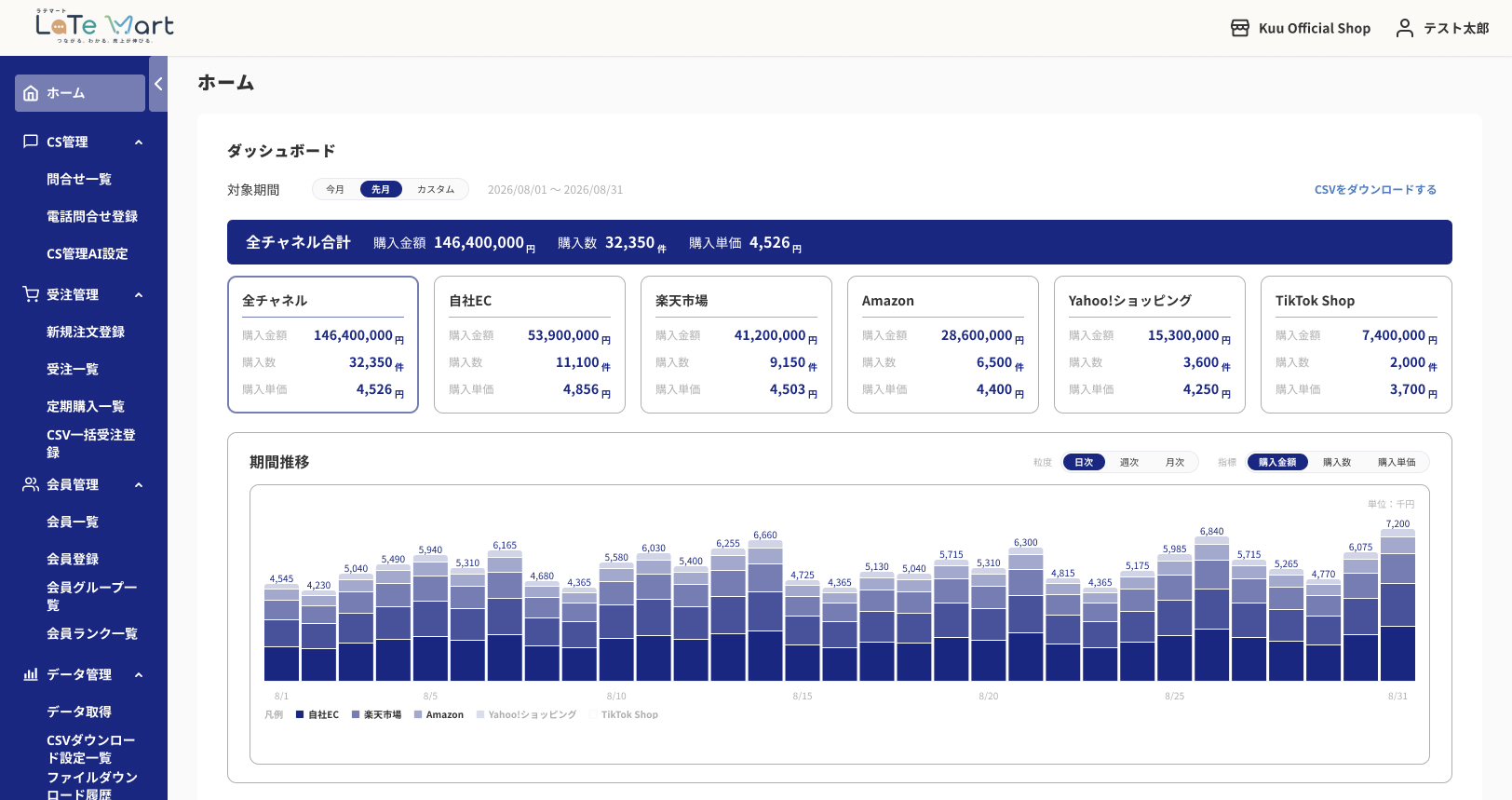Show 購入単価 metric in chart
Viewport: 1512px width, 800px height.
point(1397,462)
